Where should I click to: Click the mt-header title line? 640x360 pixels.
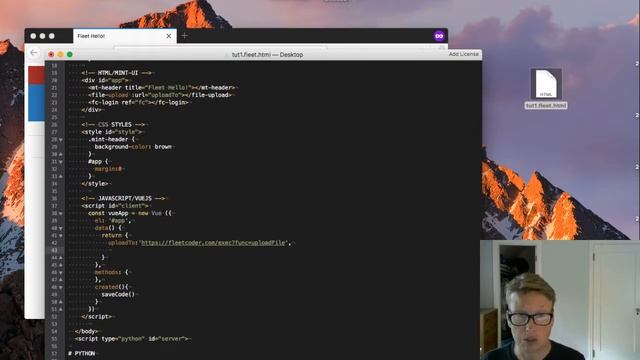coord(162,88)
